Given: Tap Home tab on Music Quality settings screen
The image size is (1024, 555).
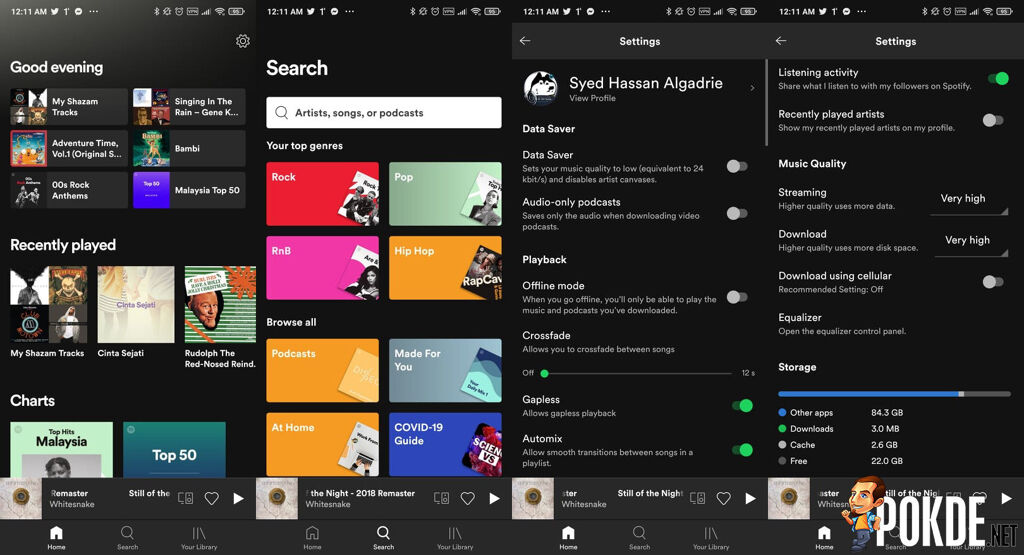Looking at the screenshot, I should pyautogui.click(x=824, y=537).
